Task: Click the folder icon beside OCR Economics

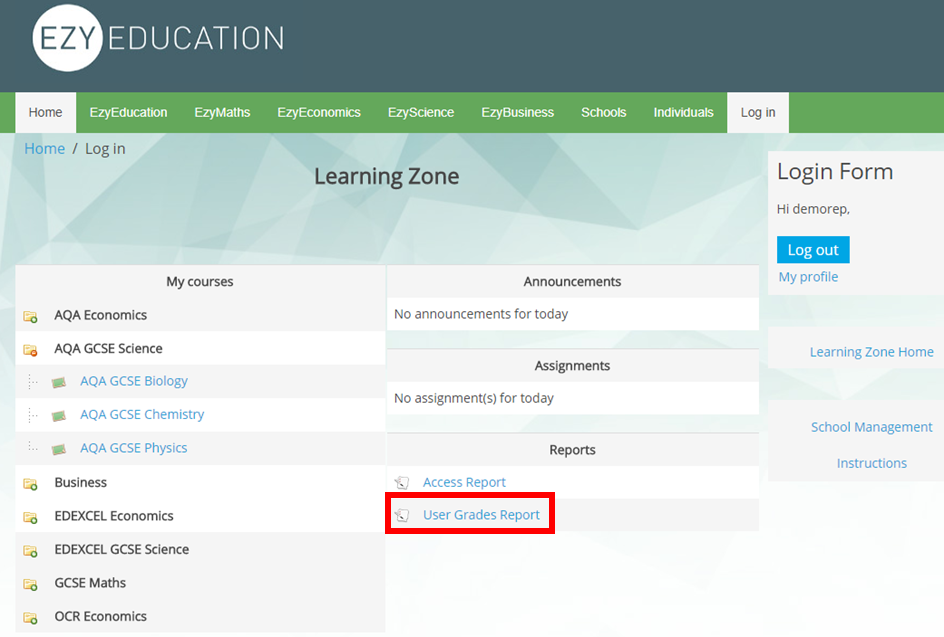Action: pos(30,618)
